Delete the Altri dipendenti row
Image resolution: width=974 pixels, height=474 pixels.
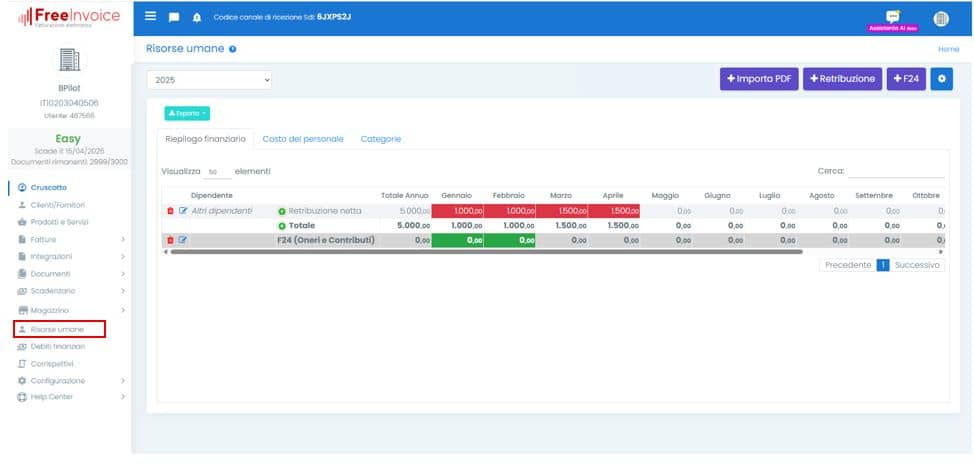click(171, 211)
